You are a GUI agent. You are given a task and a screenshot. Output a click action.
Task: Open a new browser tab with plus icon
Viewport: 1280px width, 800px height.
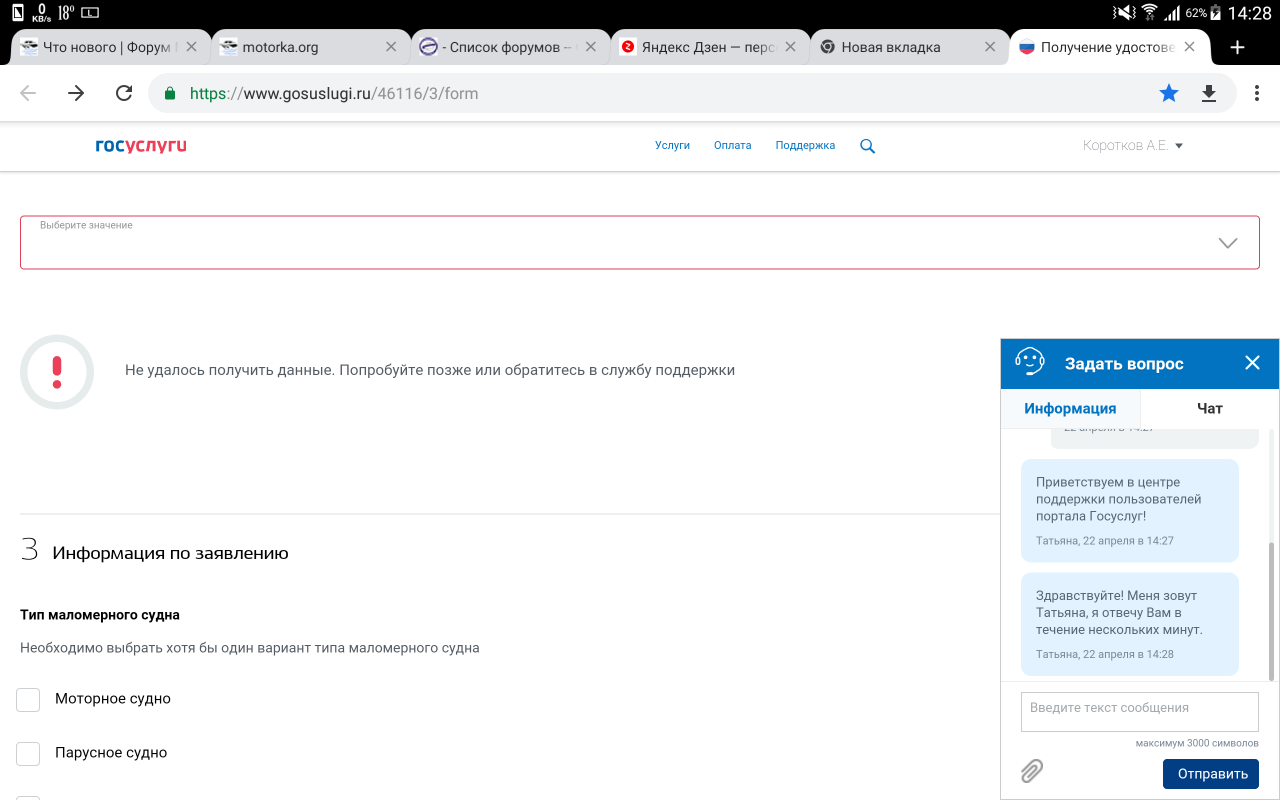click(1237, 47)
